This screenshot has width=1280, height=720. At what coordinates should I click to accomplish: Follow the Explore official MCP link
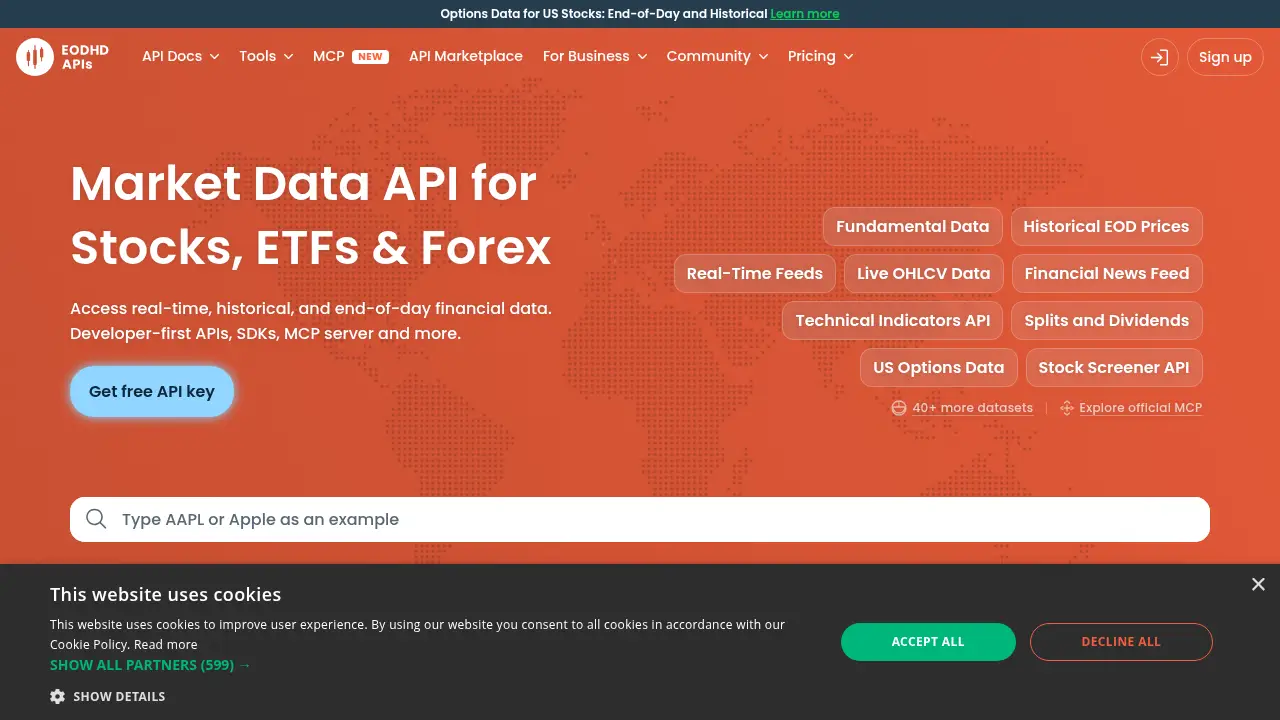1140,408
